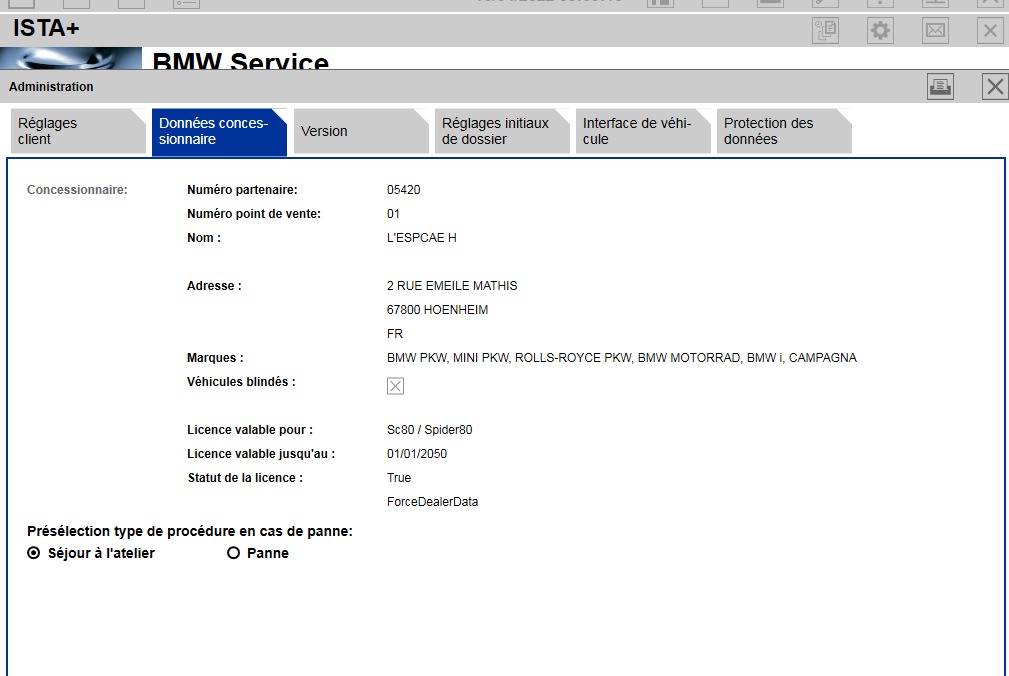Click the Nom : label
Viewport: 1009px width, 676px height.
coord(204,238)
